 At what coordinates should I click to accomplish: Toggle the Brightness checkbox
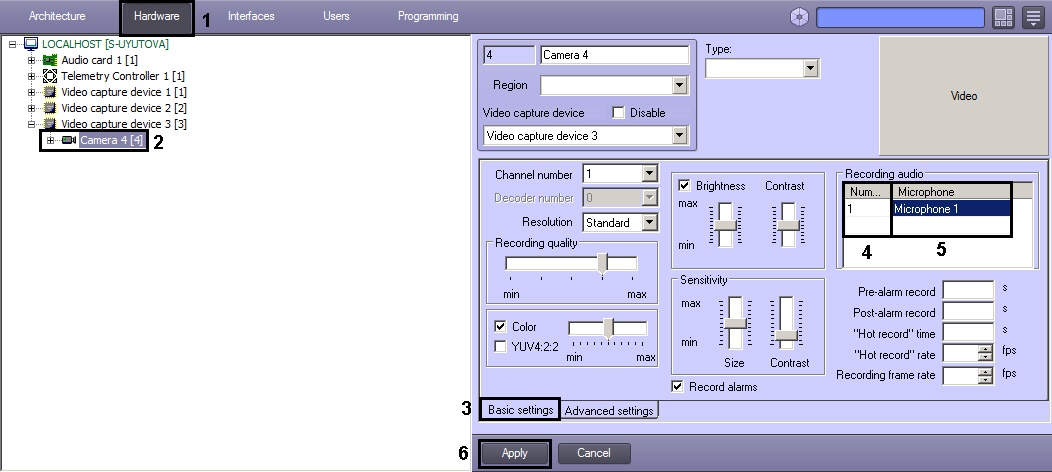684,186
